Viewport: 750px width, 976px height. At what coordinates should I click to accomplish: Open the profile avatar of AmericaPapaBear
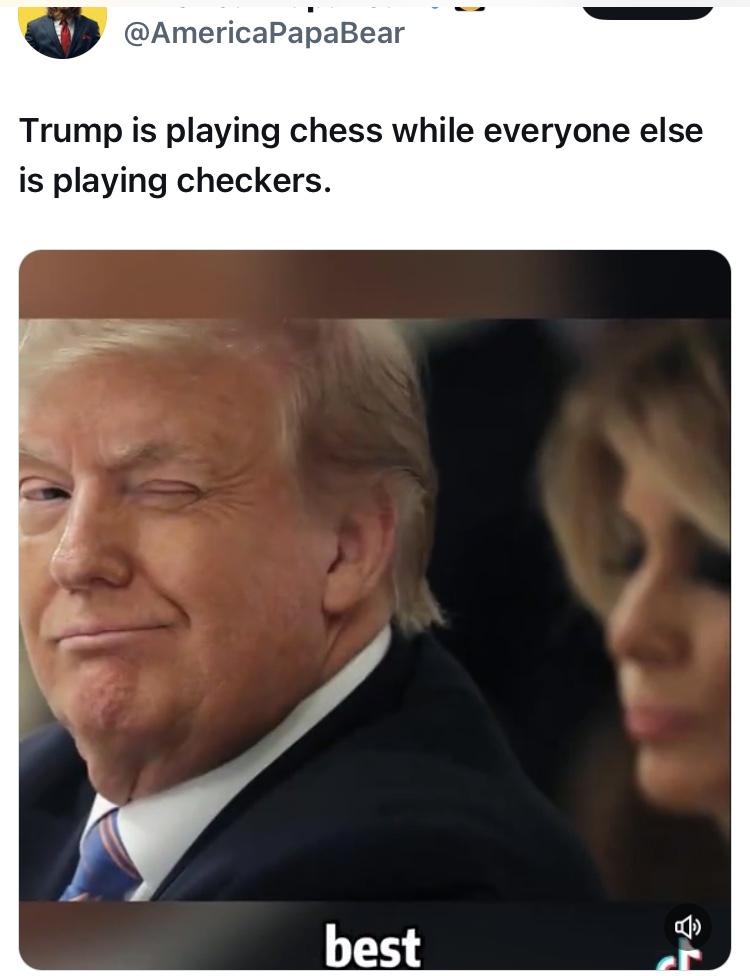coord(62,32)
